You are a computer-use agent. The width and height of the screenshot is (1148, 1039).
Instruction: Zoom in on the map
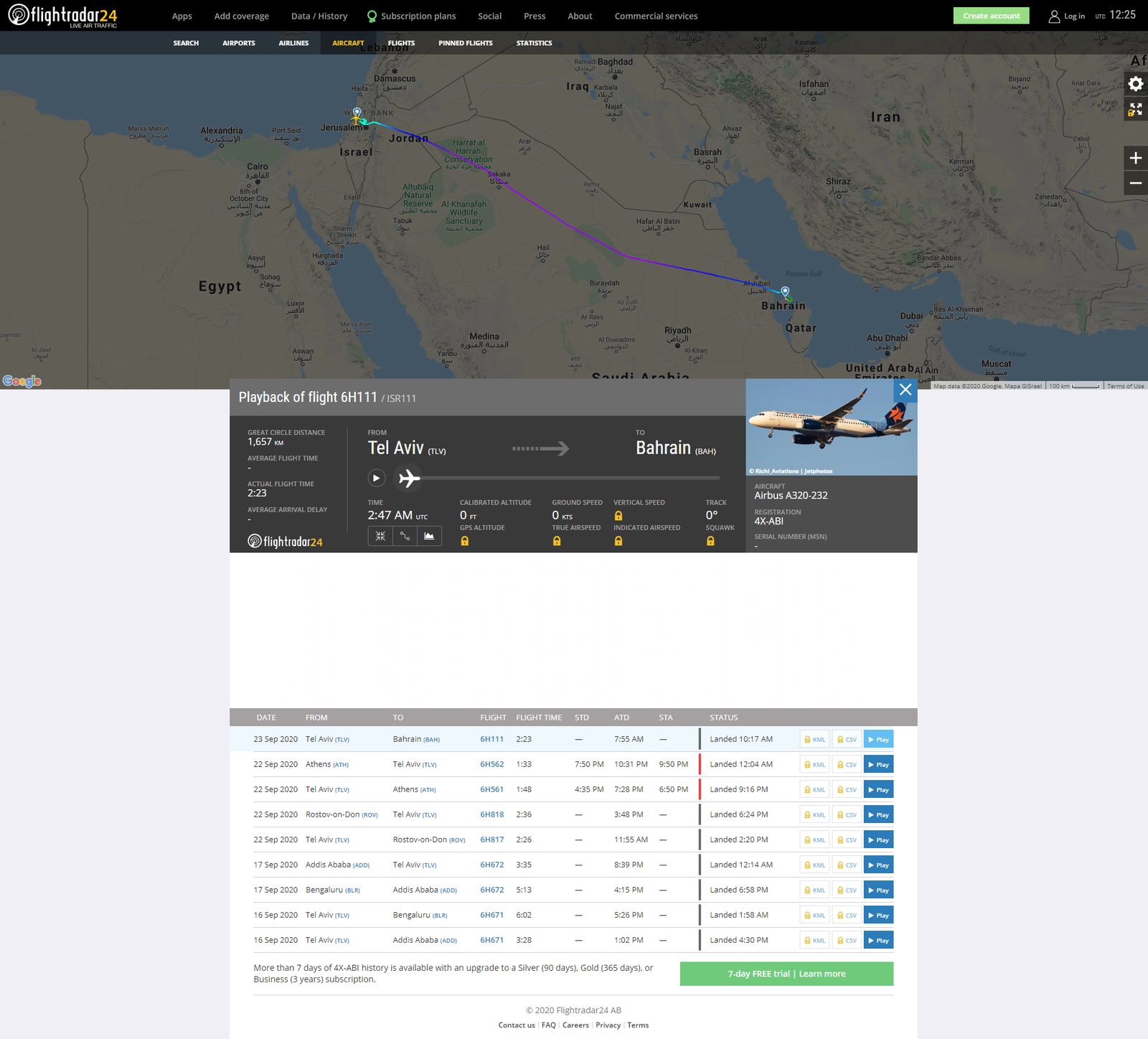pos(1135,158)
